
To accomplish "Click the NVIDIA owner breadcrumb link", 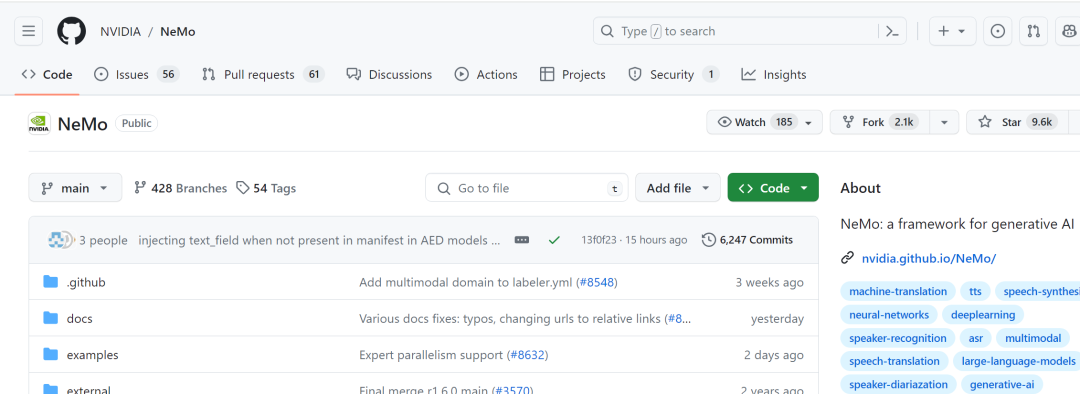I will 120,32.
